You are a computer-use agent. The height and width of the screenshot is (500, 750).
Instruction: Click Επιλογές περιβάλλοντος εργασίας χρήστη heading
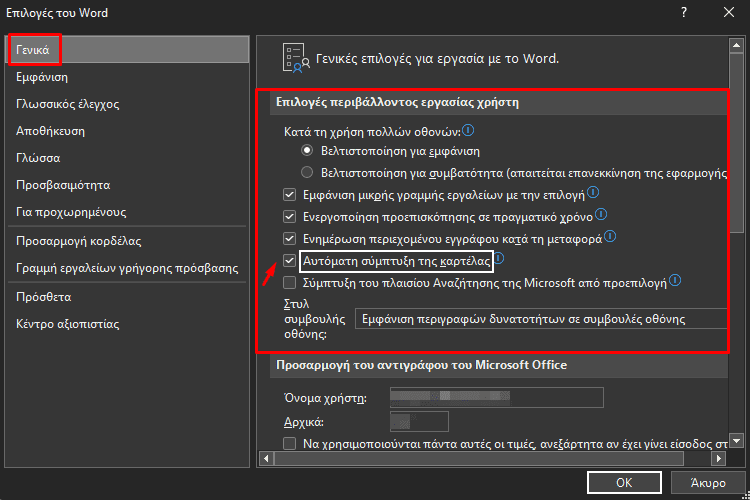[x=397, y=102]
